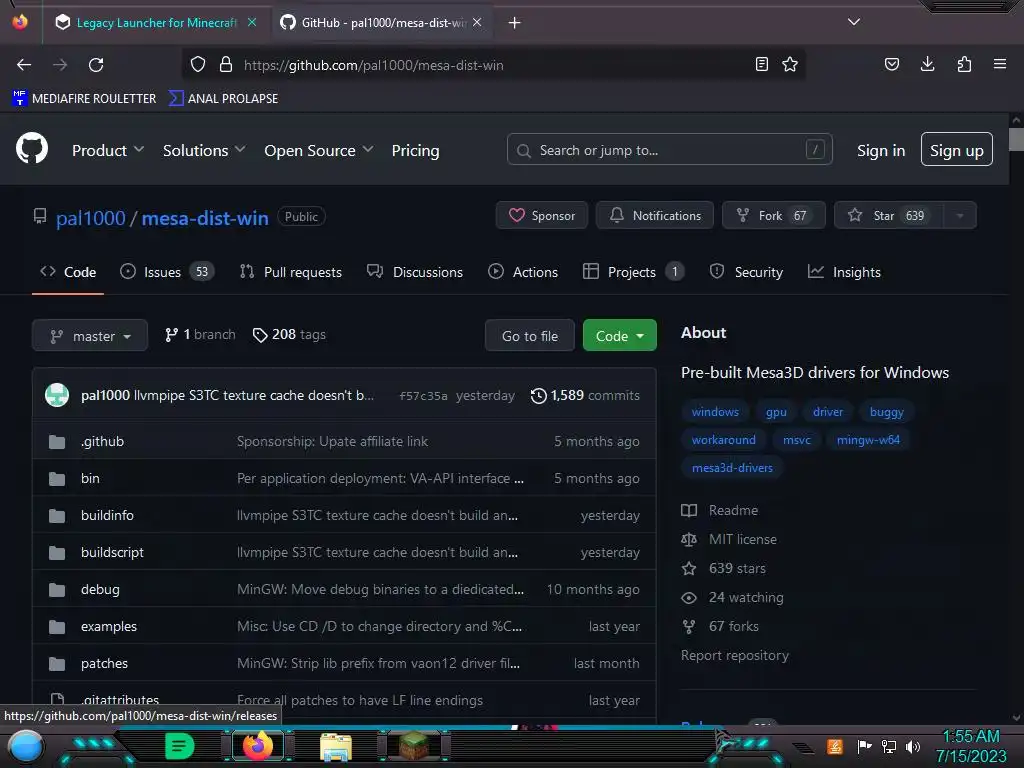1024x768 pixels.
Task: Open the list all tabs chevron
Action: (854, 22)
